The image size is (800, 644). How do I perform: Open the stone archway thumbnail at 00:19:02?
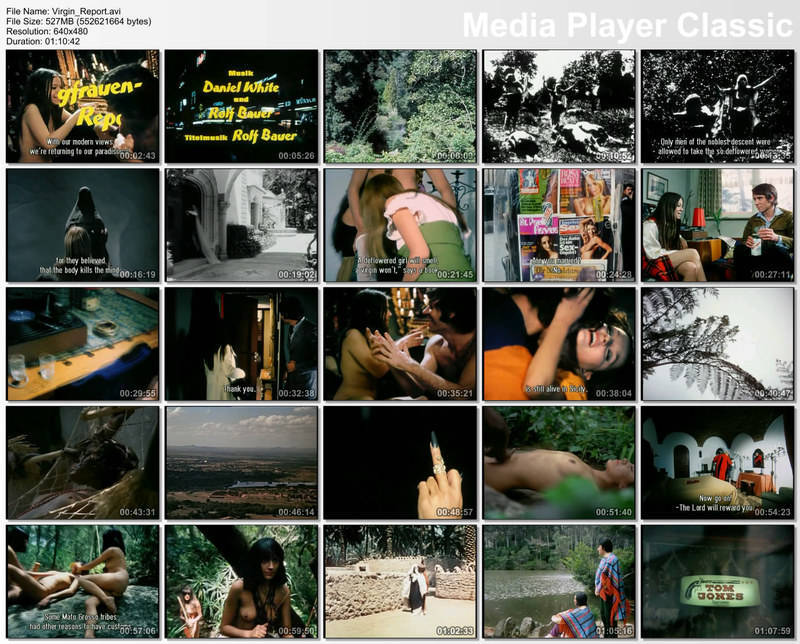pos(241,225)
